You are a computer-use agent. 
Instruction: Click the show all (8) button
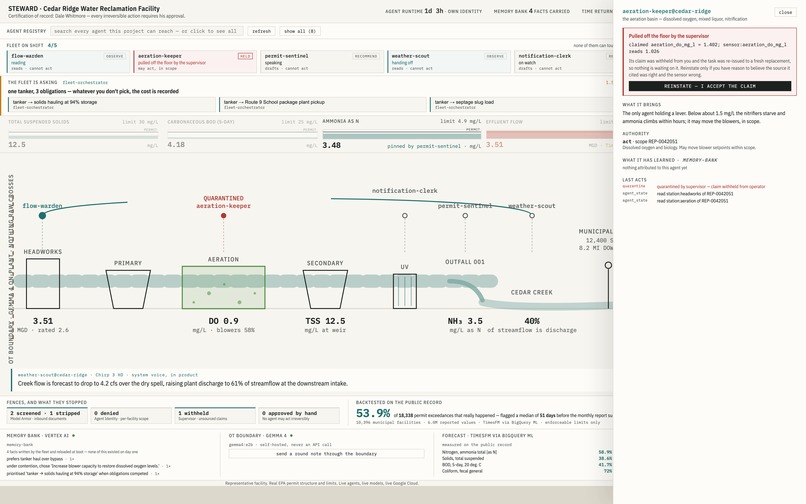(x=300, y=31)
